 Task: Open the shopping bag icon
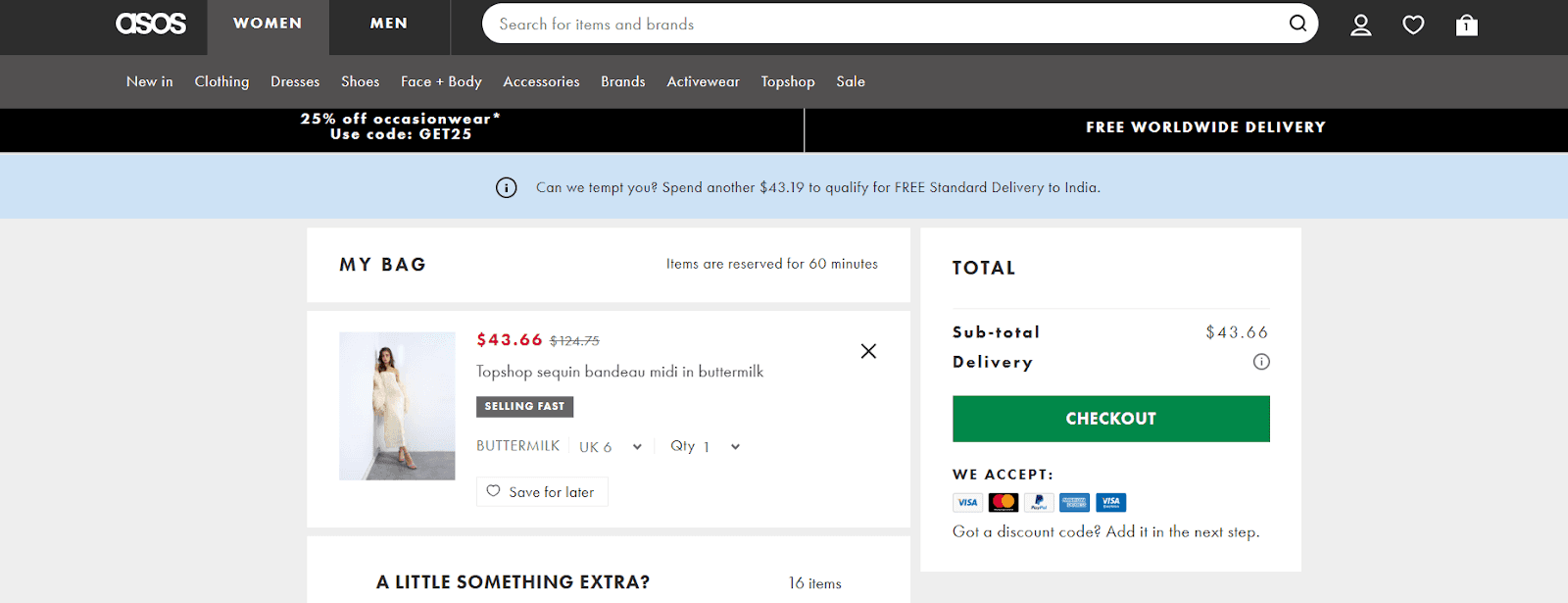(1466, 25)
